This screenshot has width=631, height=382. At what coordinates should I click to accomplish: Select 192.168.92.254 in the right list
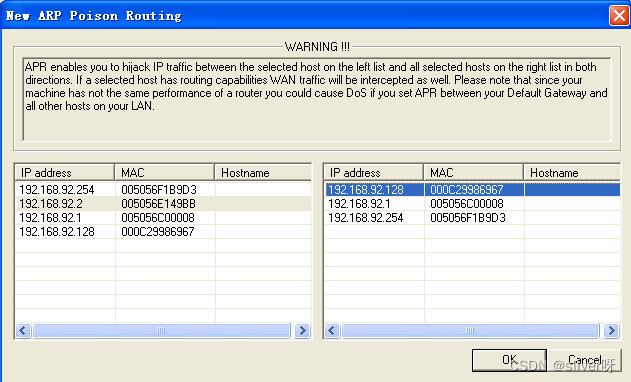(x=365, y=218)
